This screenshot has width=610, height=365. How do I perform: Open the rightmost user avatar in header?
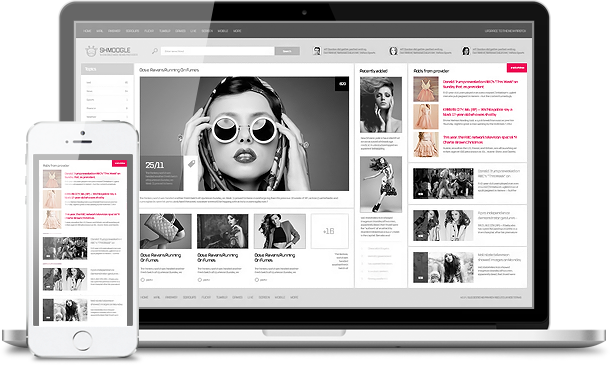(466, 51)
